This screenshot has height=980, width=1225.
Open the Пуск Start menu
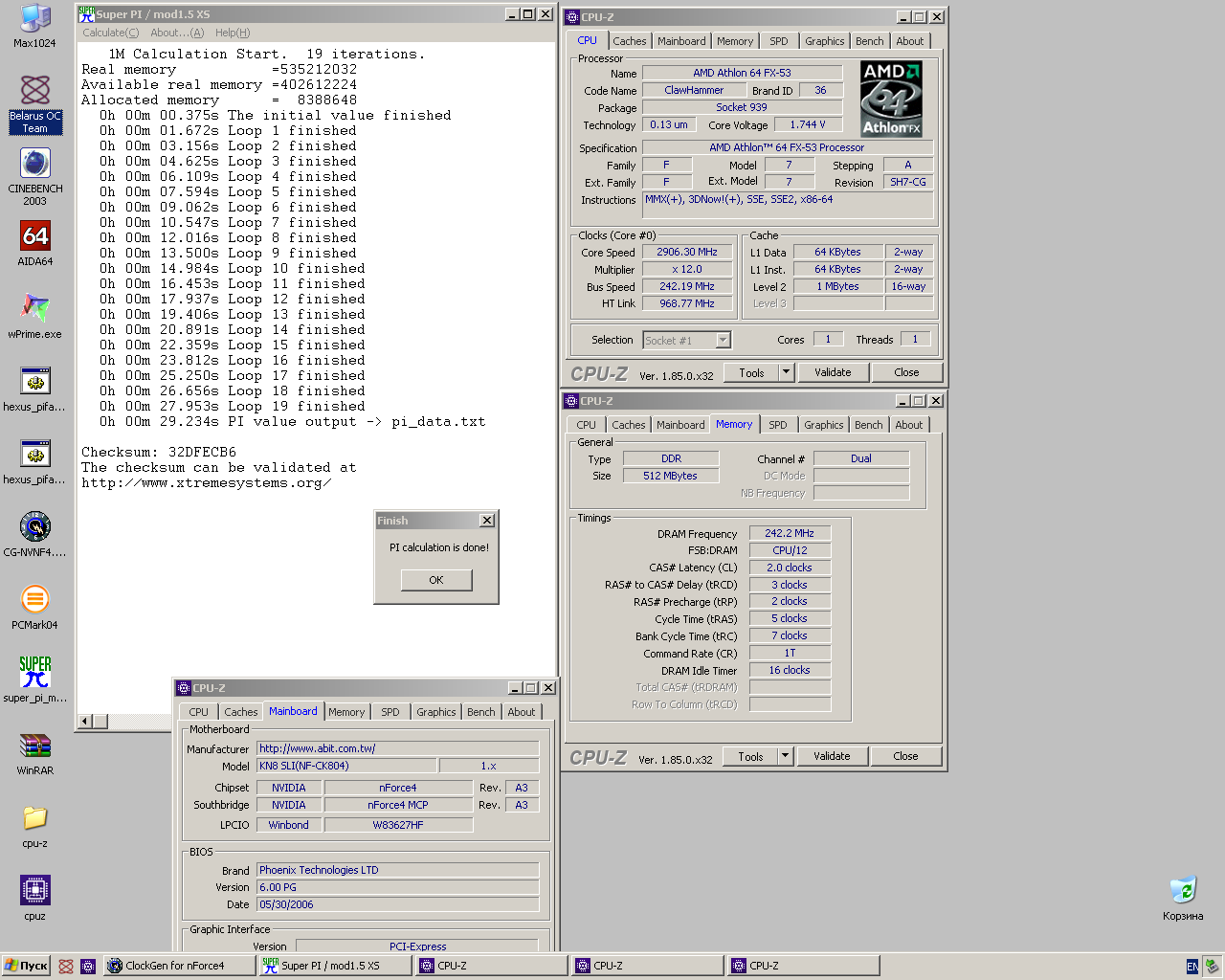[x=26, y=966]
